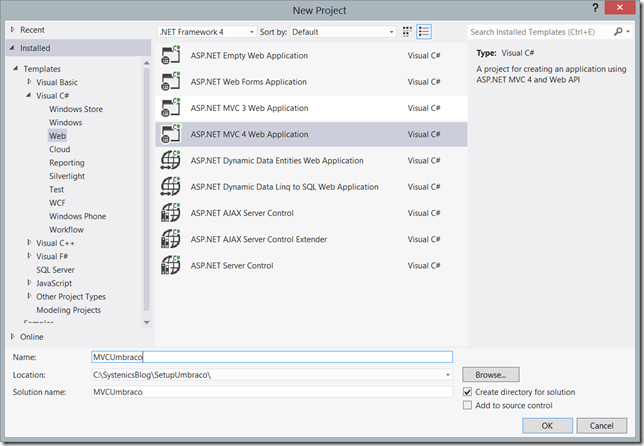The height and width of the screenshot is (446, 644).
Task: Open the .NET Framework 4 dropdown
Action: [x=207, y=32]
